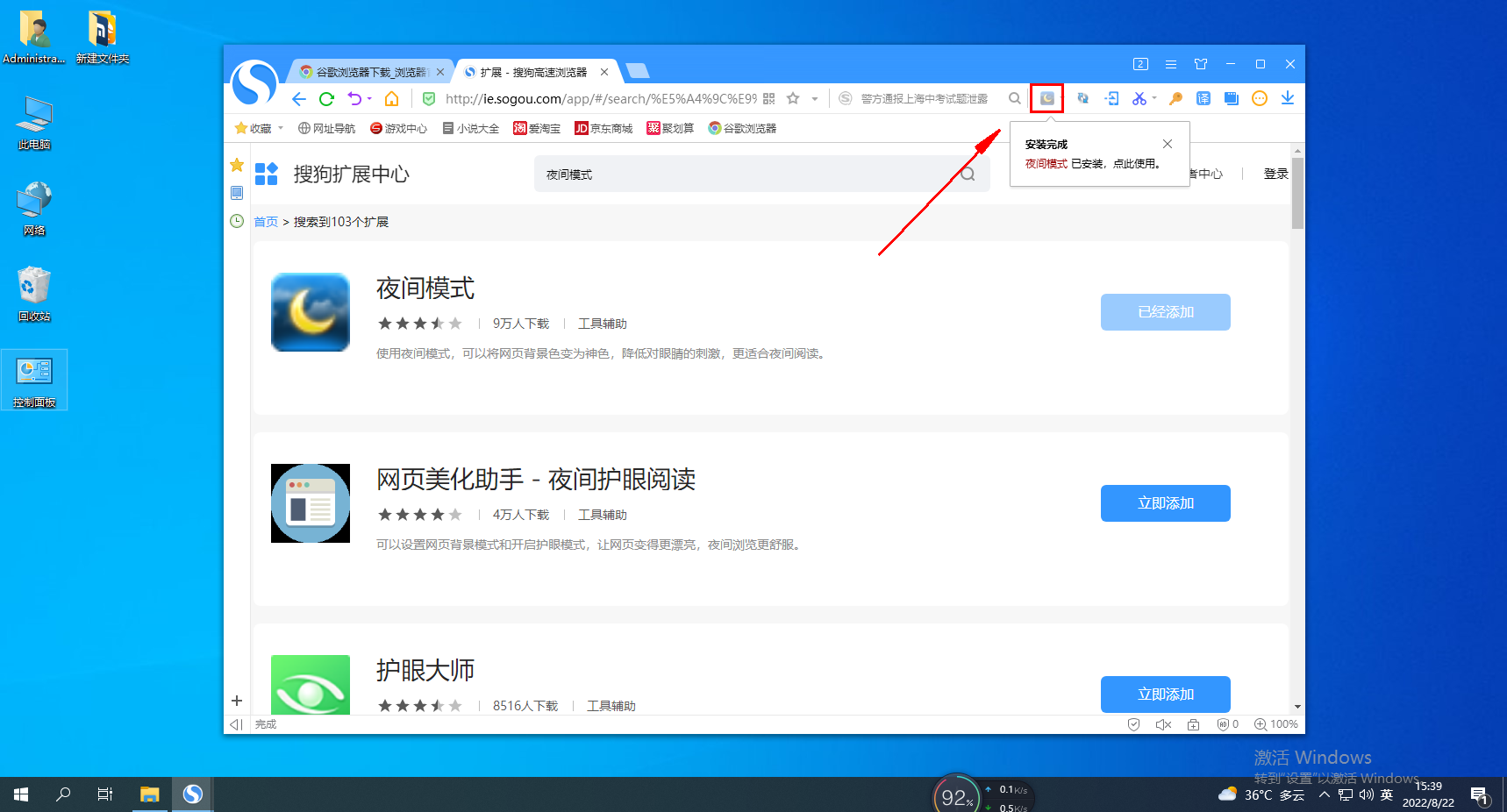Open the browser hamburger menu

point(1171,64)
